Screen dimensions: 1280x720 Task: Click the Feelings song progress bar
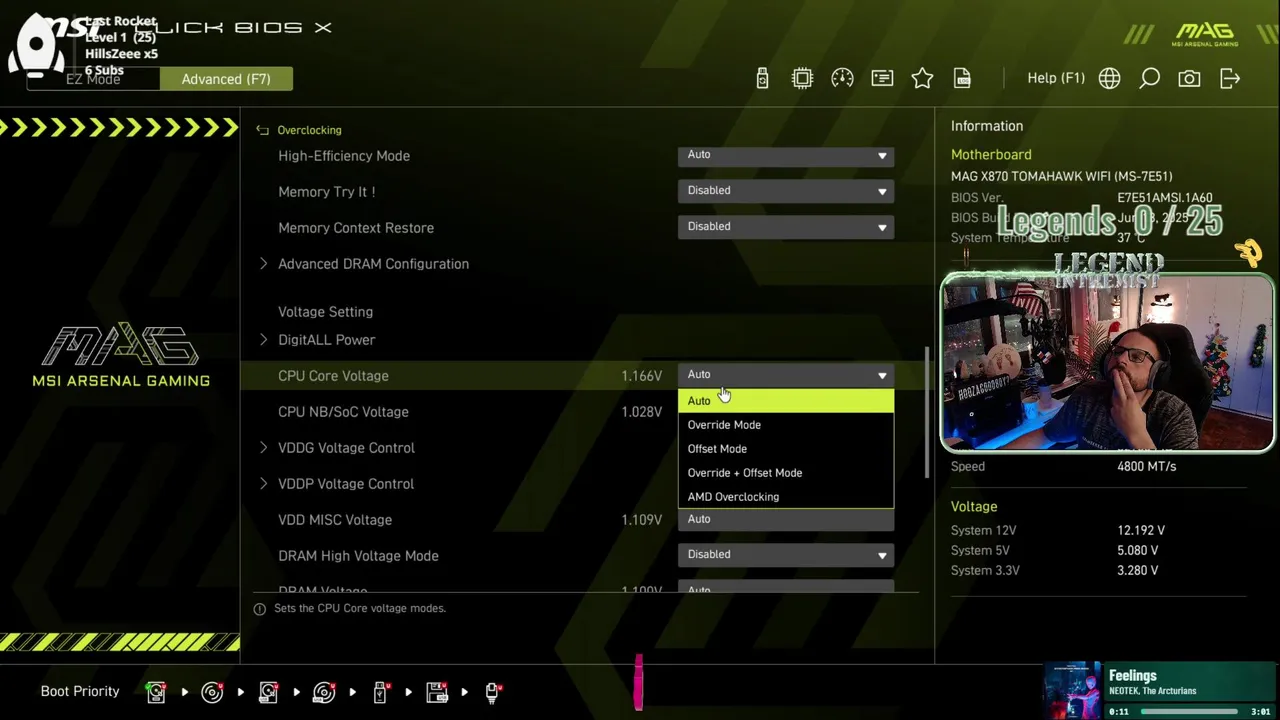[1189, 712]
